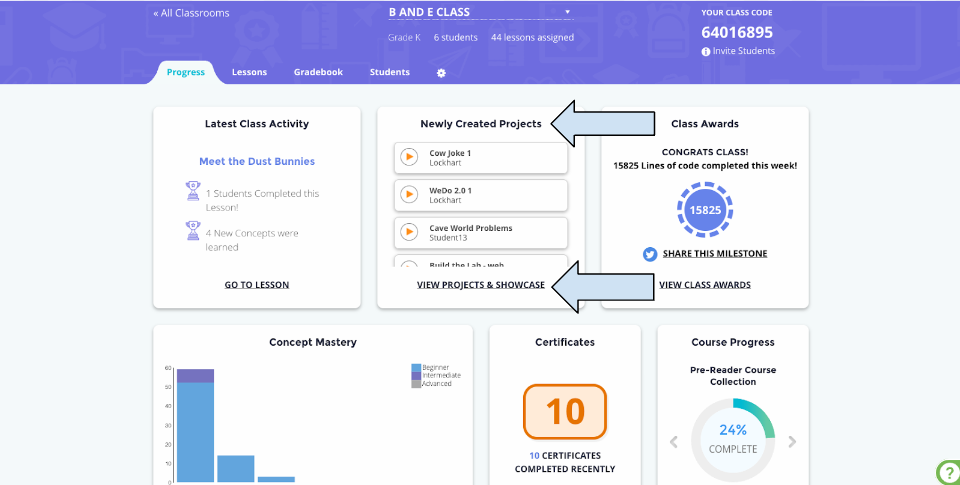Image resolution: width=960 pixels, height=485 pixels.
Task: Click '4 New Concepts were learned' text
Action: pos(252,240)
